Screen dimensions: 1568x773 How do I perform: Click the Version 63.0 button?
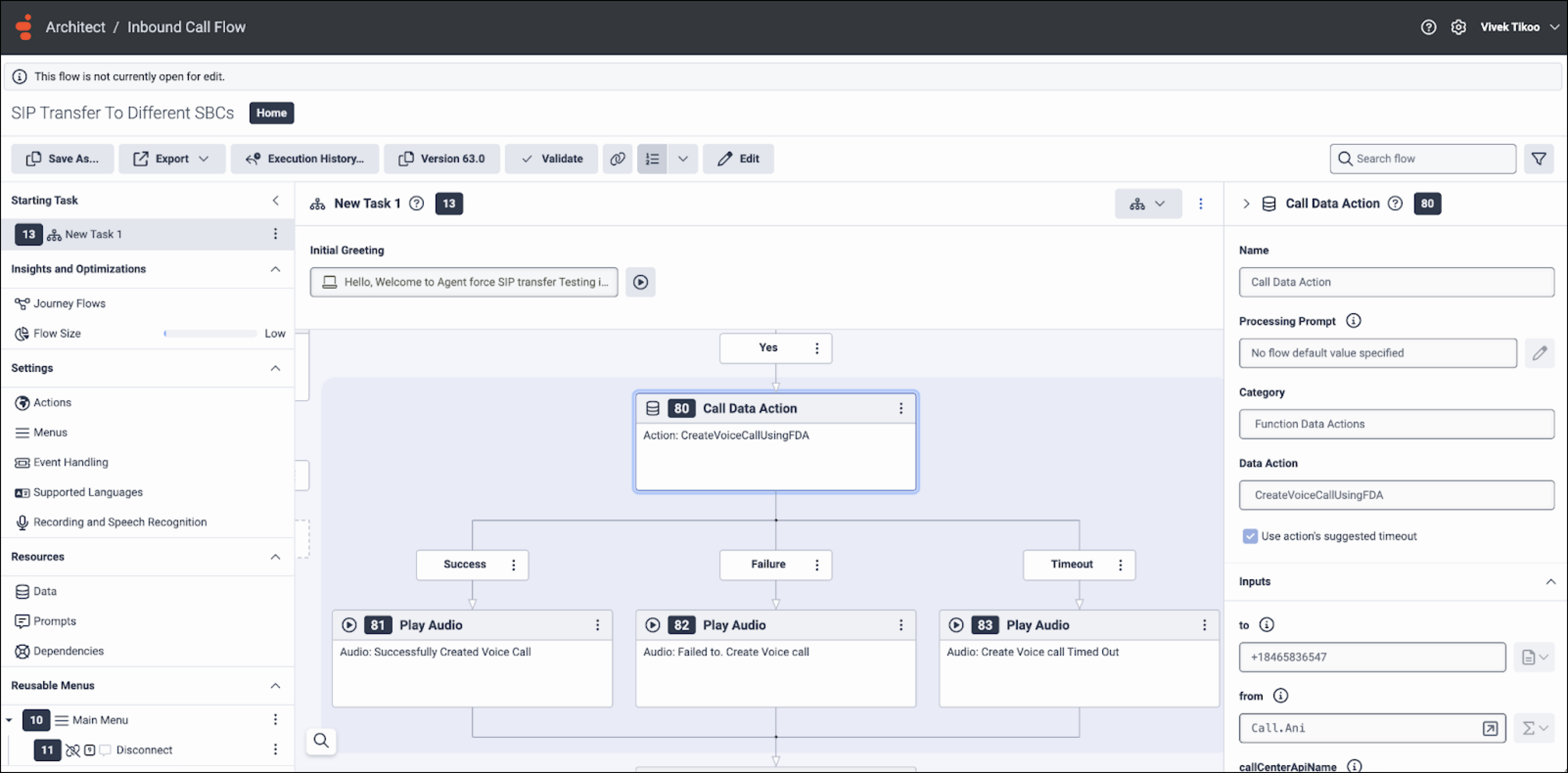point(441,159)
